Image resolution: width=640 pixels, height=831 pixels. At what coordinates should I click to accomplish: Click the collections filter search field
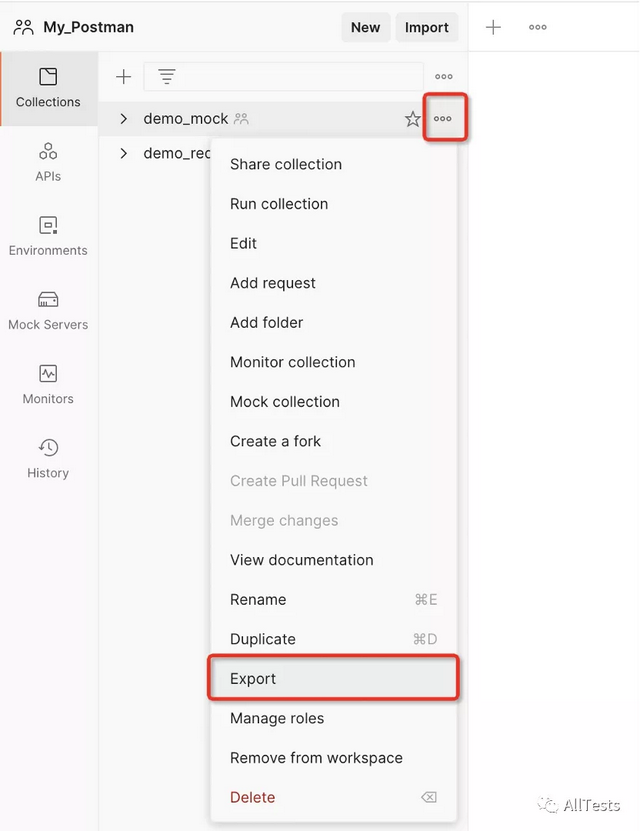pos(283,77)
